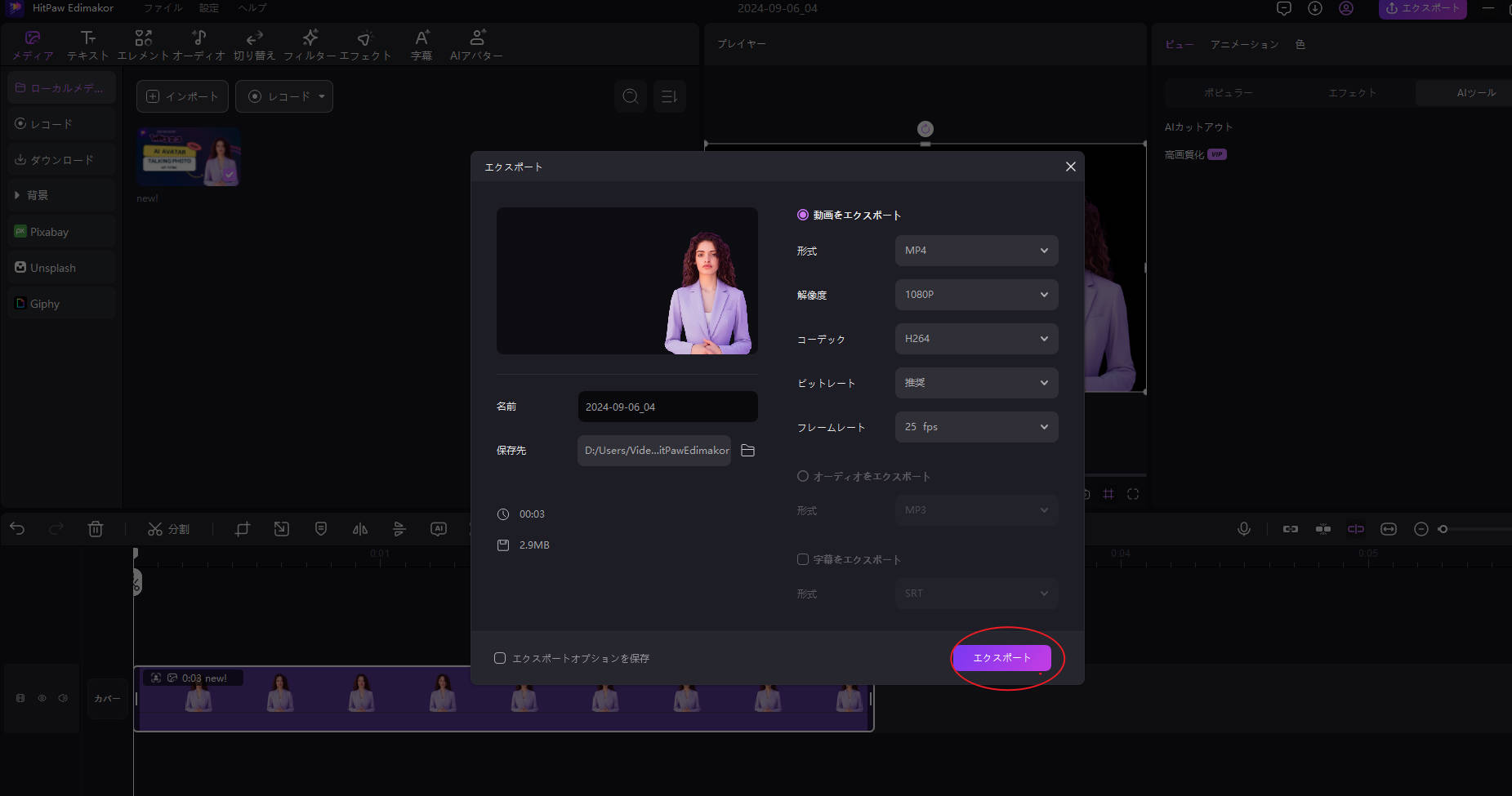Click the trash delete icon in timeline toolbar
This screenshot has width=1512, height=796.
(x=96, y=529)
